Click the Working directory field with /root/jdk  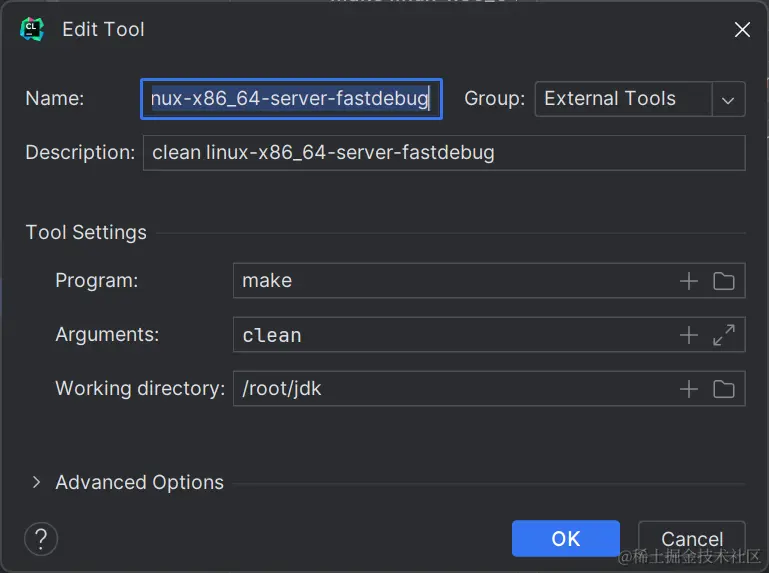[450, 389]
